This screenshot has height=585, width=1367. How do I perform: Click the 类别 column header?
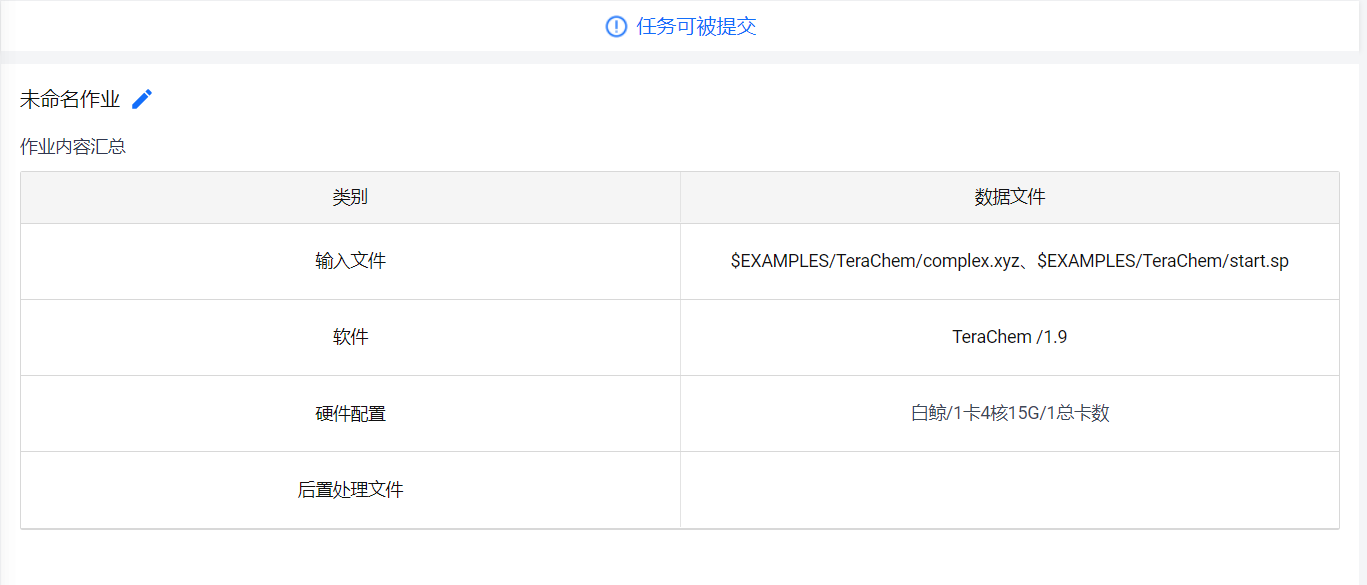(x=350, y=197)
